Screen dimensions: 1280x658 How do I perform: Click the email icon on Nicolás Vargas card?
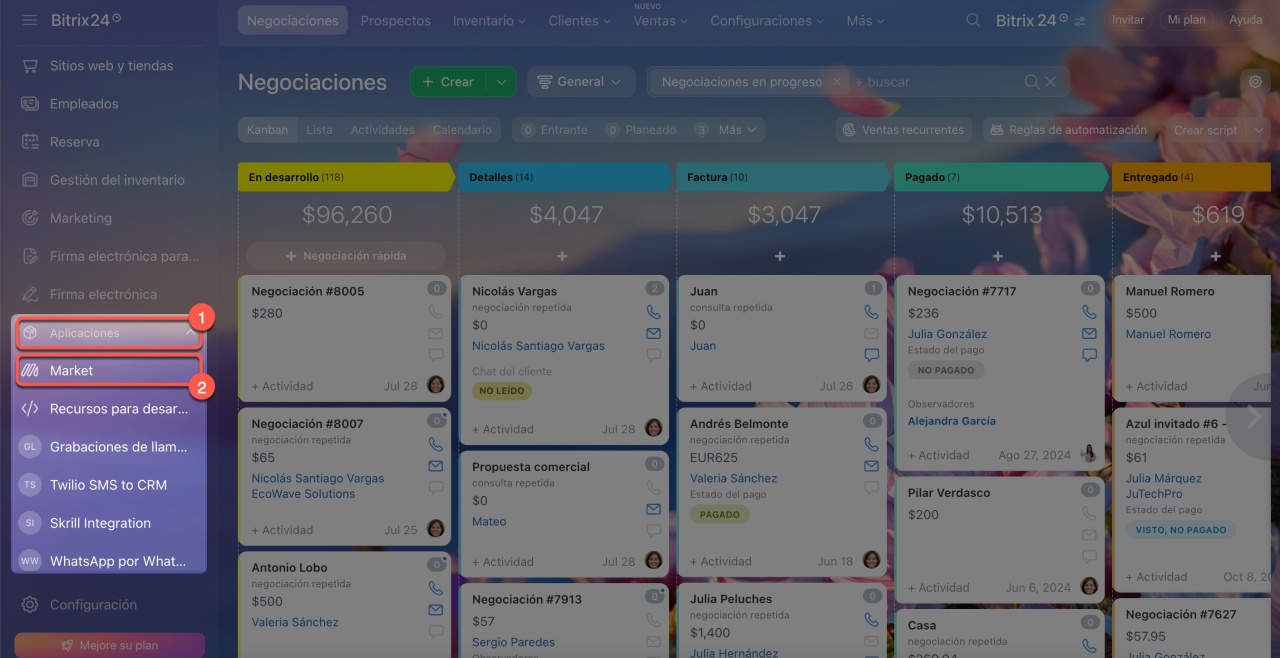pyautogui.click(x=653, y=333)
